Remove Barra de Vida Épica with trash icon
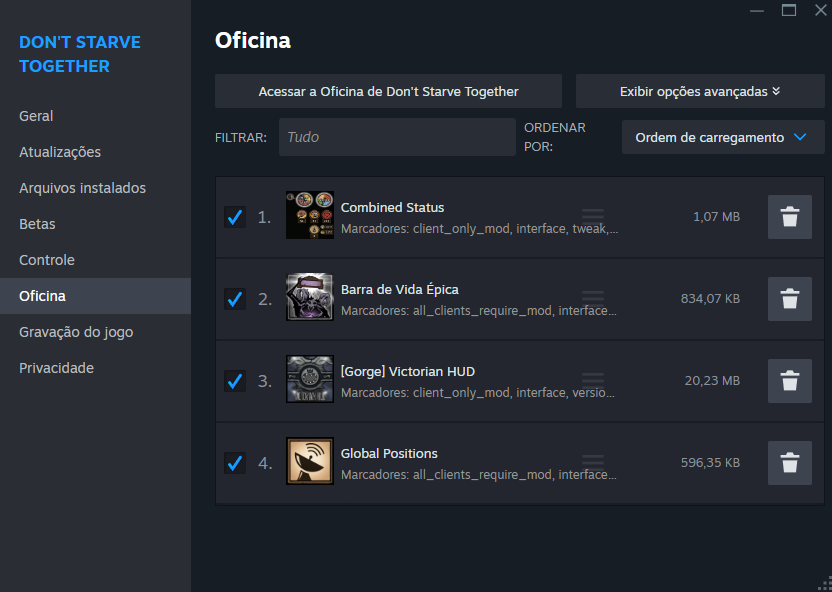This screenshot has height=592, width=832. tap(790, 299)
